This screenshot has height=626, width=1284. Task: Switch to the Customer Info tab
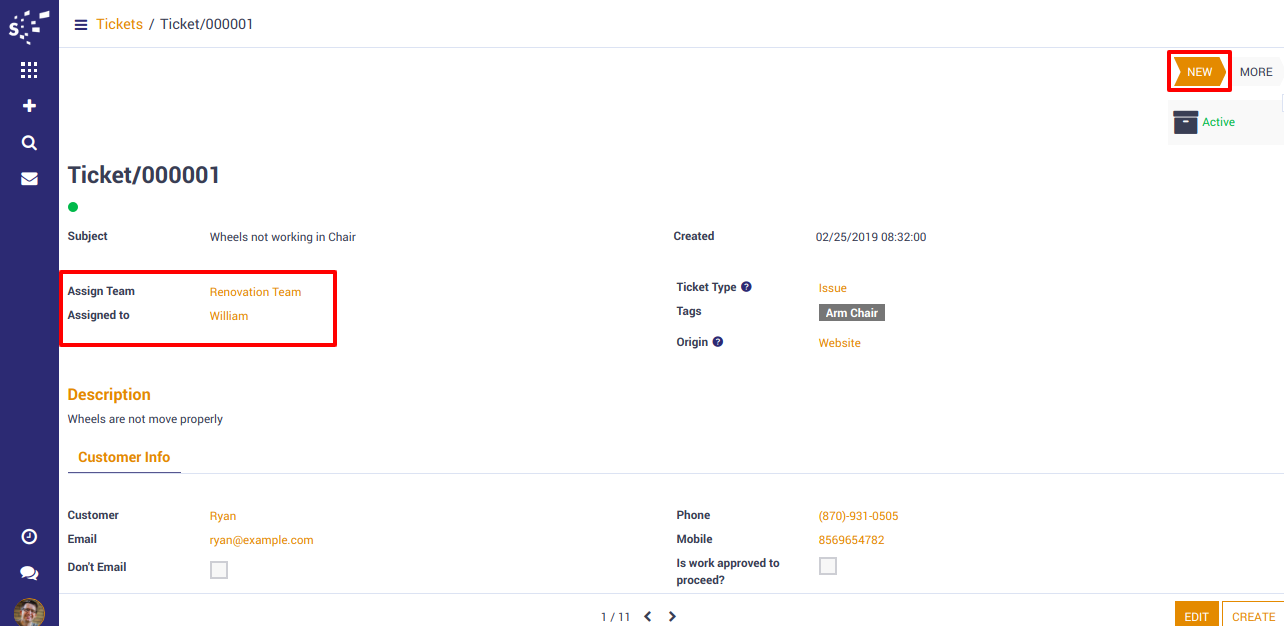tap(124, 457)
